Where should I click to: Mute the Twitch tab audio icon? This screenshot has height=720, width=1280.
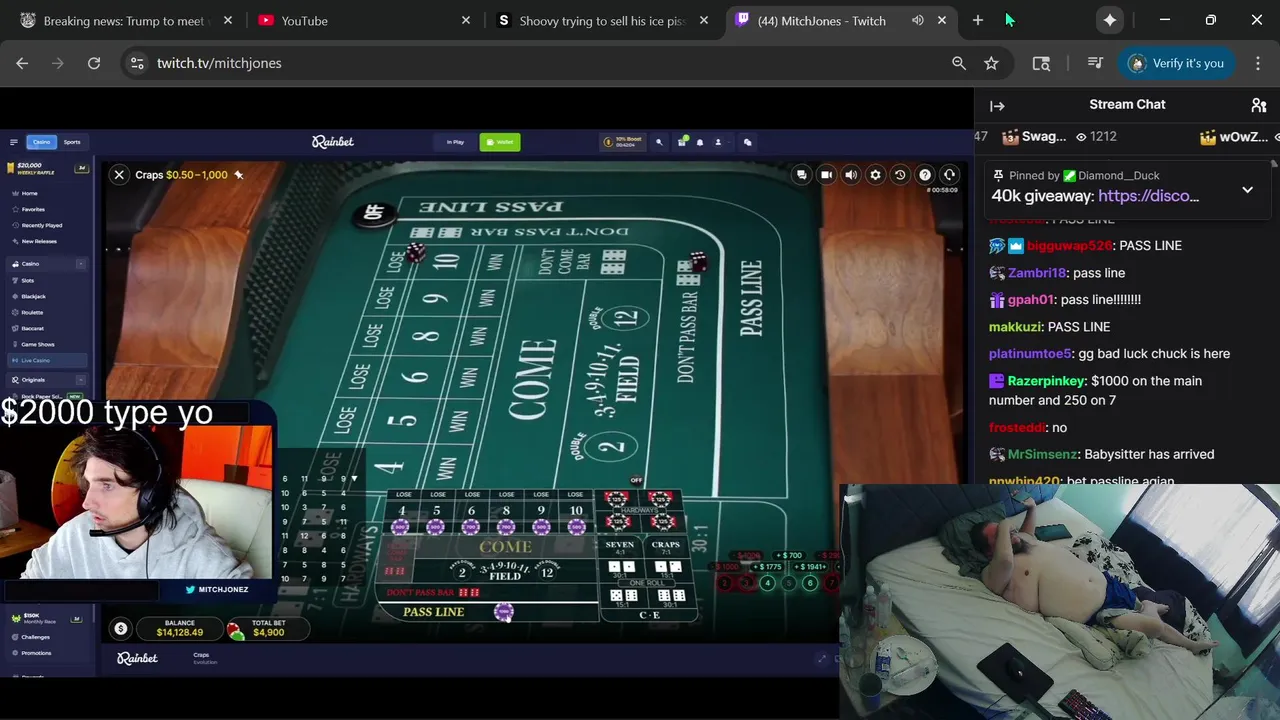[918, 20]
